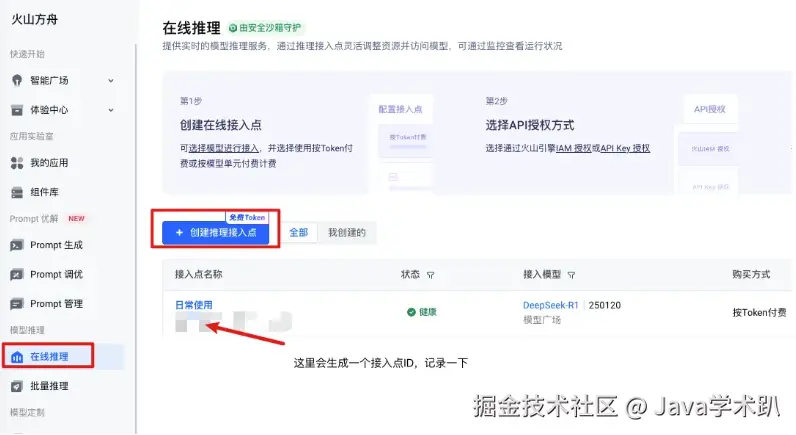Click the green 健康 status check icon
The image size is (796, 435).
pyautogui.click(x=411, y=312)
